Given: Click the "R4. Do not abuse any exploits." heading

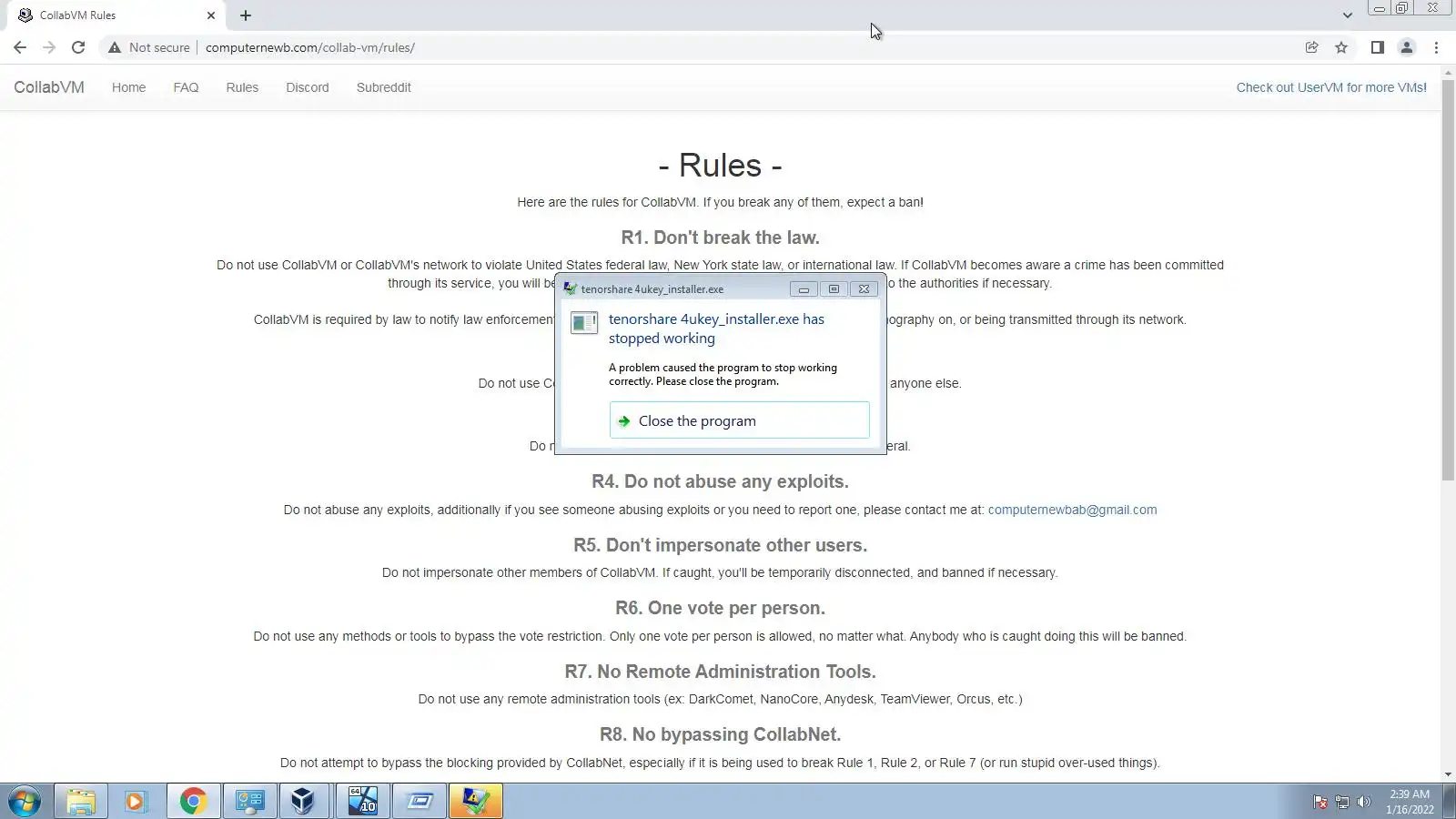Looking at the screenshot, I should click(x=720, y=481).
